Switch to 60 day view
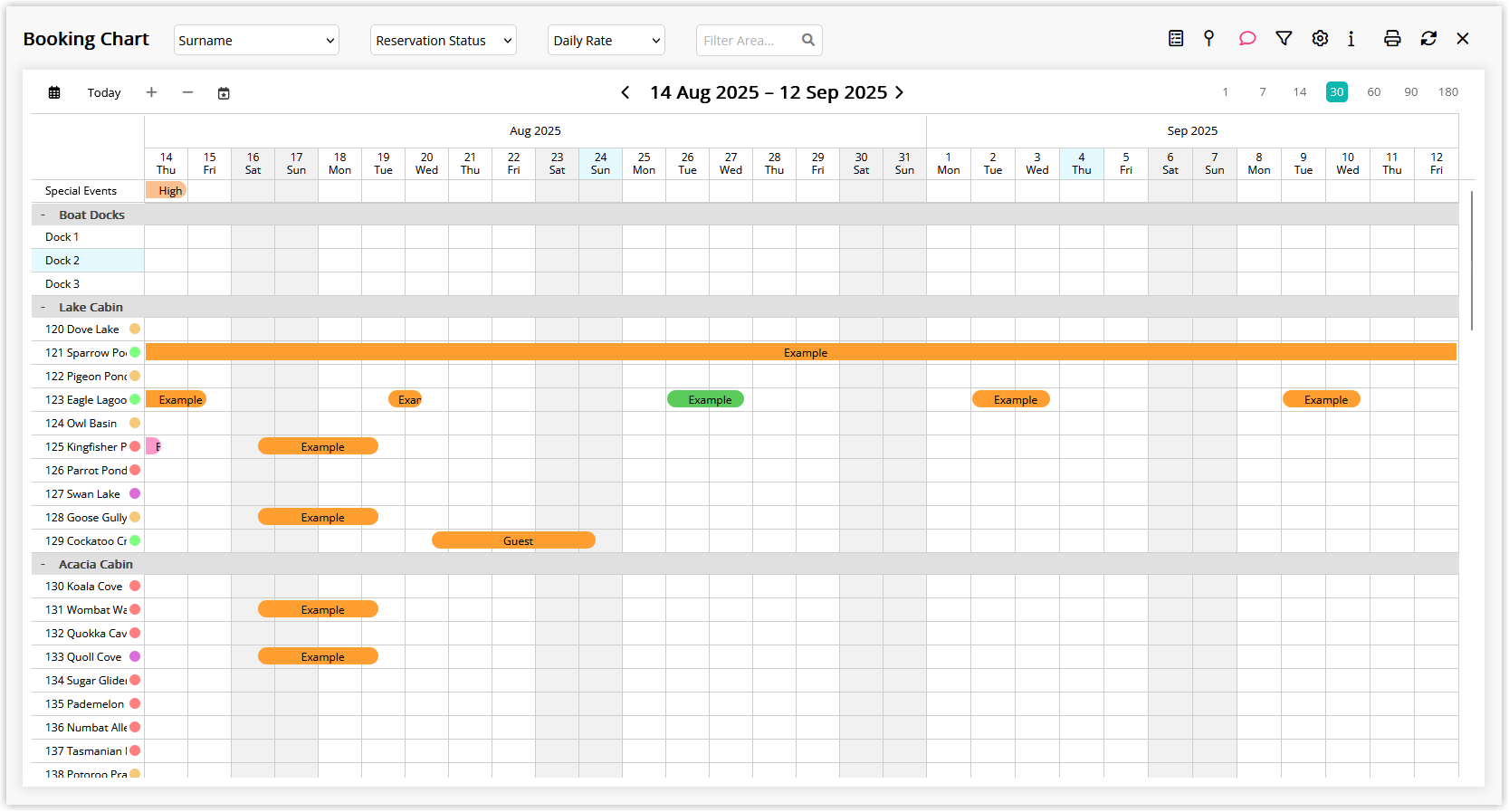1509x812 pixels. (x=1374, y=91)
